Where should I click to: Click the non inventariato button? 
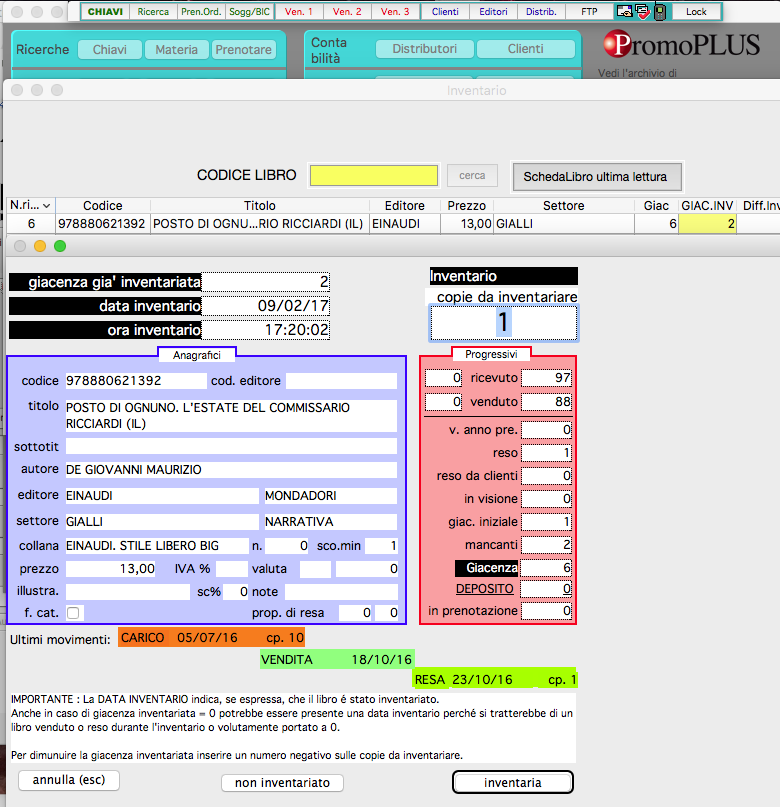click(x=282, y=783)
